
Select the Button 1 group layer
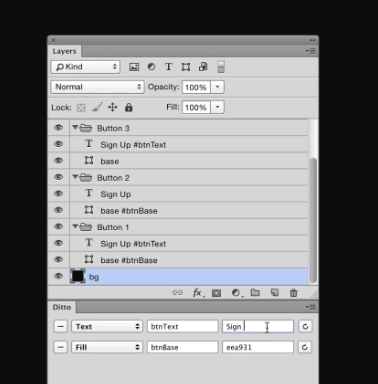(189, 227)
